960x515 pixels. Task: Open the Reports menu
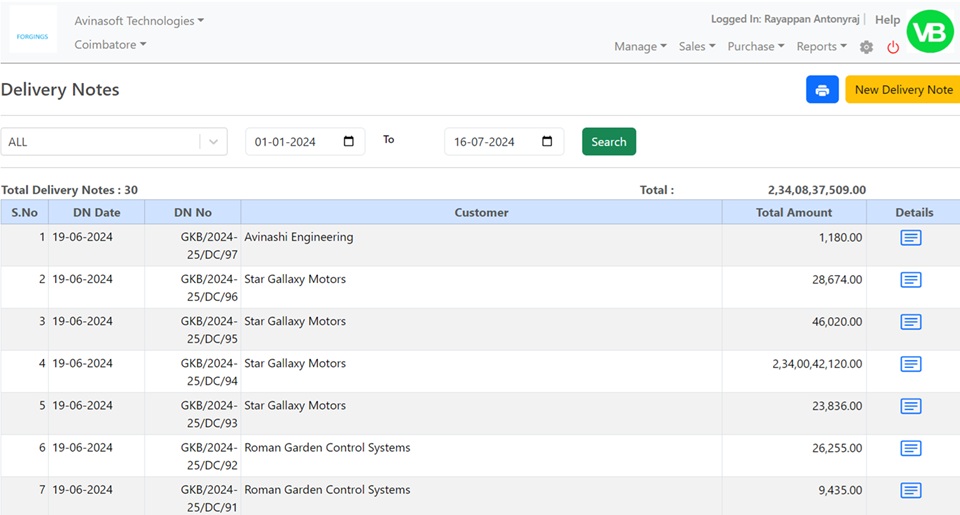tap(821, 47)
